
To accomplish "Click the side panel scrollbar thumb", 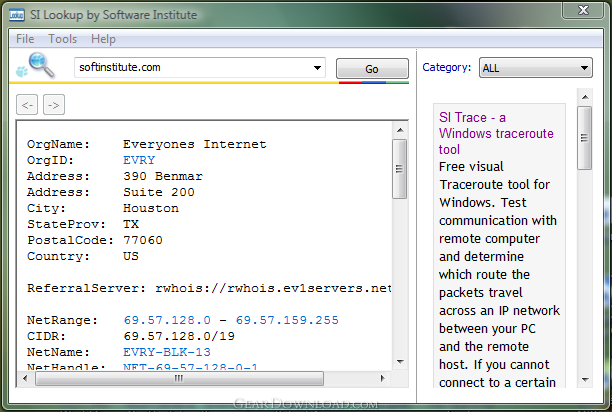I will click(x=585, y=138).
